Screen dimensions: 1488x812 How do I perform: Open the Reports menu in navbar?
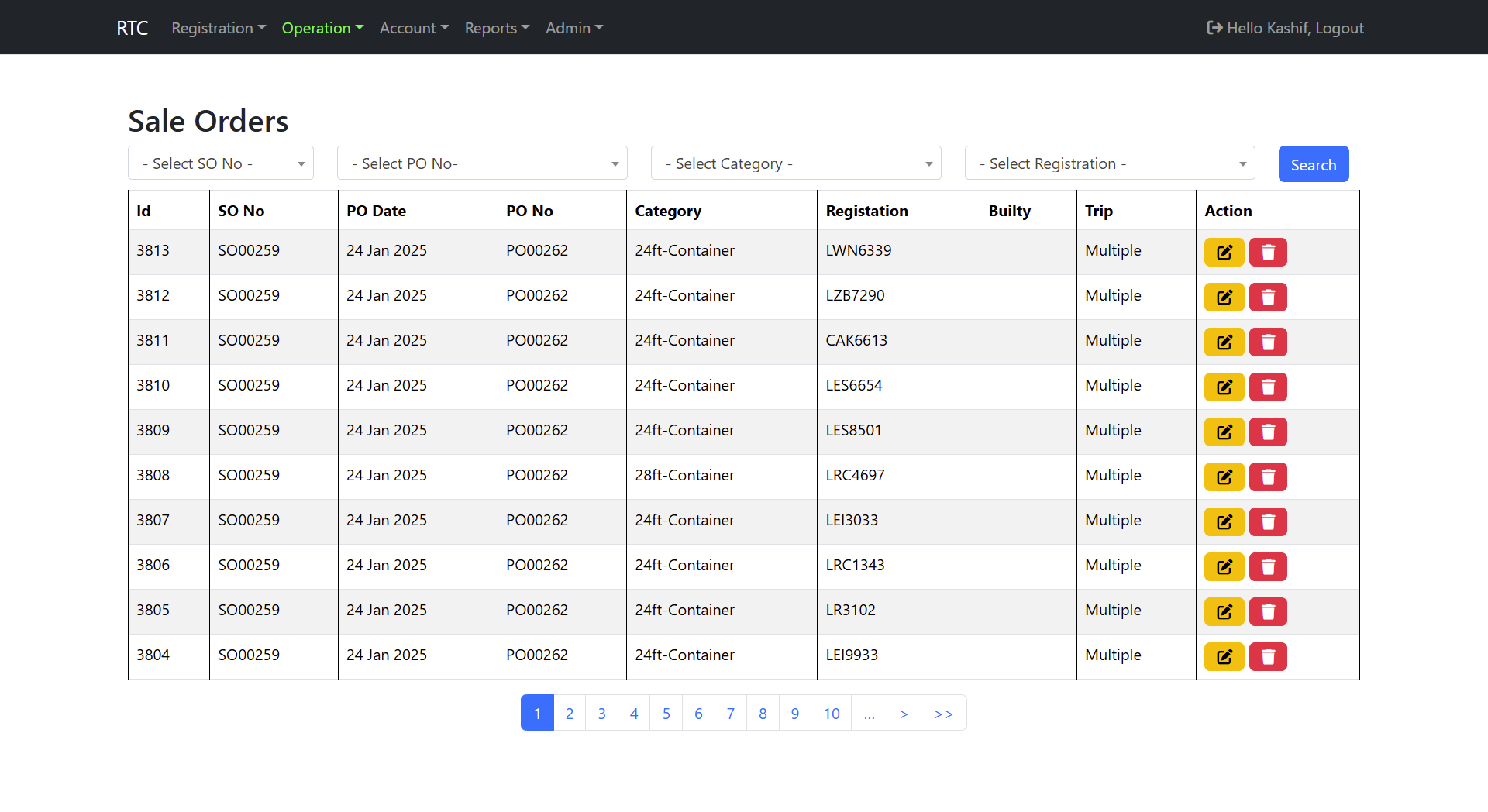(x=496, y=28)
